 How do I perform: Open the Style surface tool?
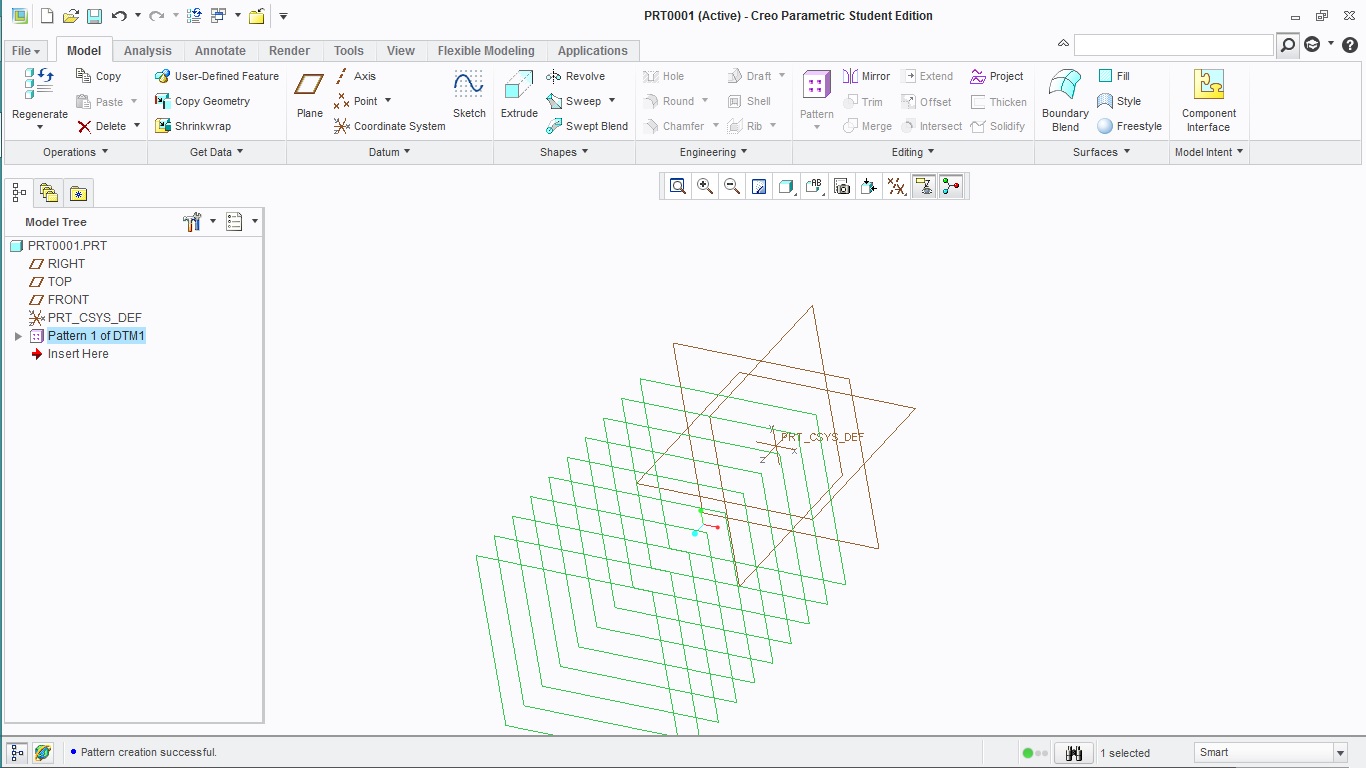click(1118, 101)
